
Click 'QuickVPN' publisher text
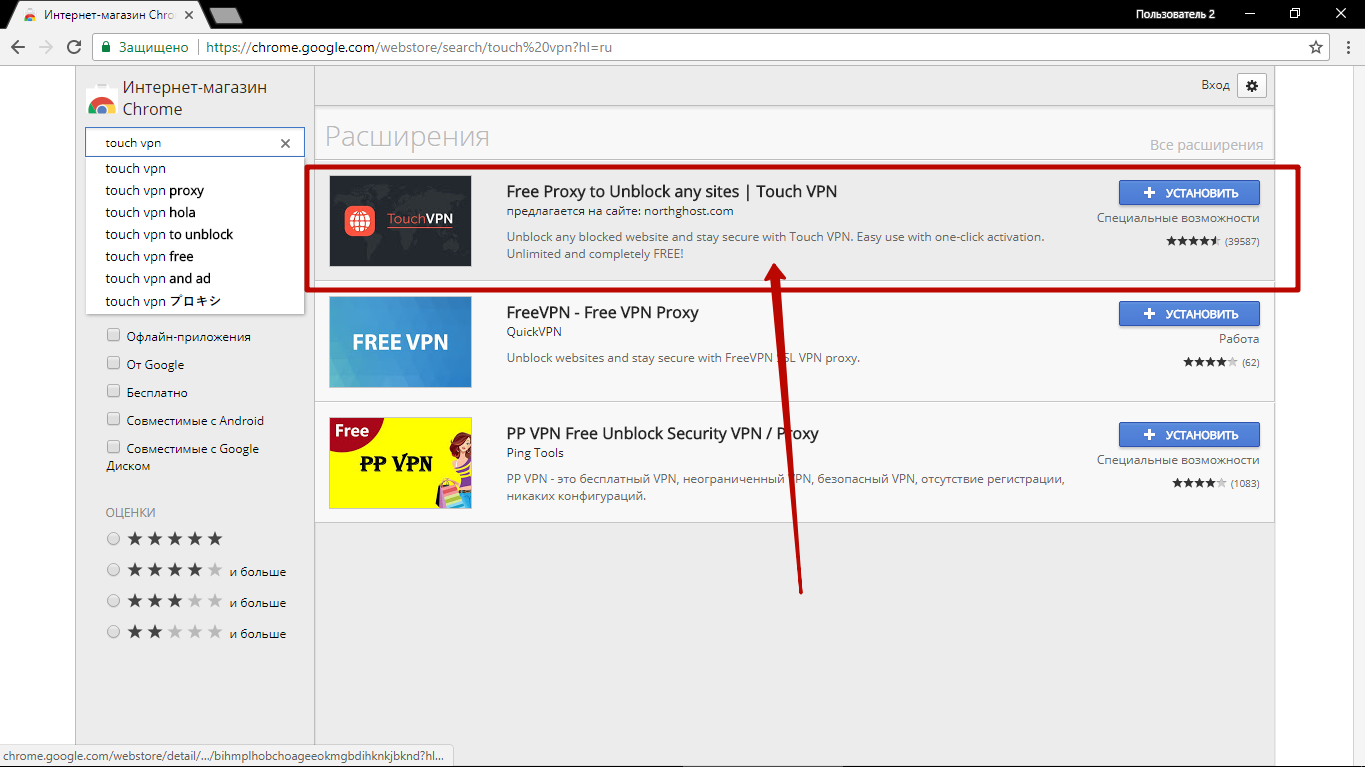[x=534, y=332]
